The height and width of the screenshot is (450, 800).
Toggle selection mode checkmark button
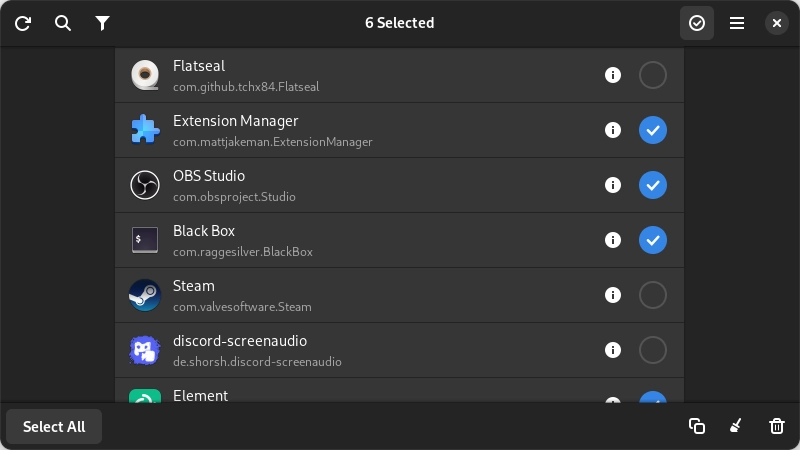point(697,23)
